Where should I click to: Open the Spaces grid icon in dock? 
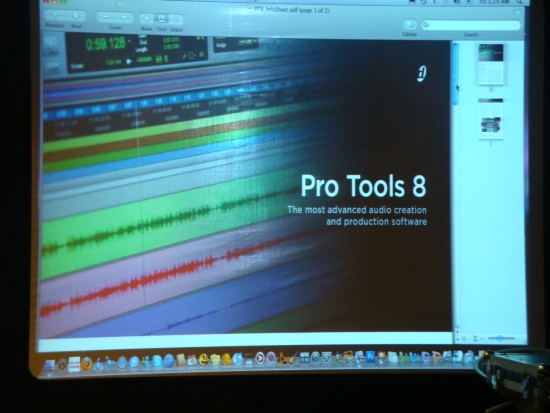pos(304,358)
